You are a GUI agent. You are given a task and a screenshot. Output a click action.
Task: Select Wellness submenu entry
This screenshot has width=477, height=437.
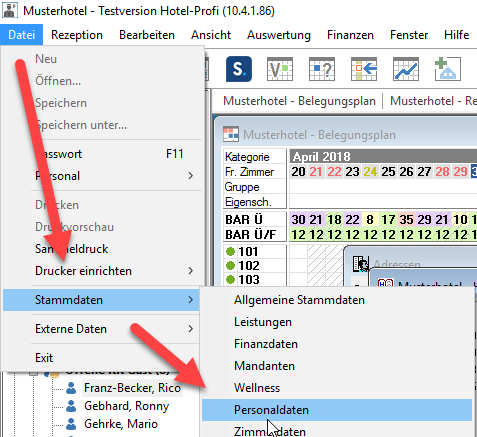[x=337, y=388]
